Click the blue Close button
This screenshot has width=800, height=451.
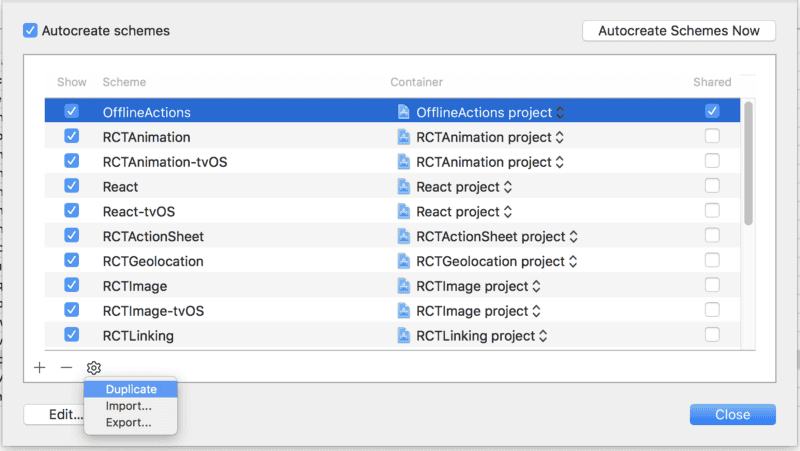733,414
